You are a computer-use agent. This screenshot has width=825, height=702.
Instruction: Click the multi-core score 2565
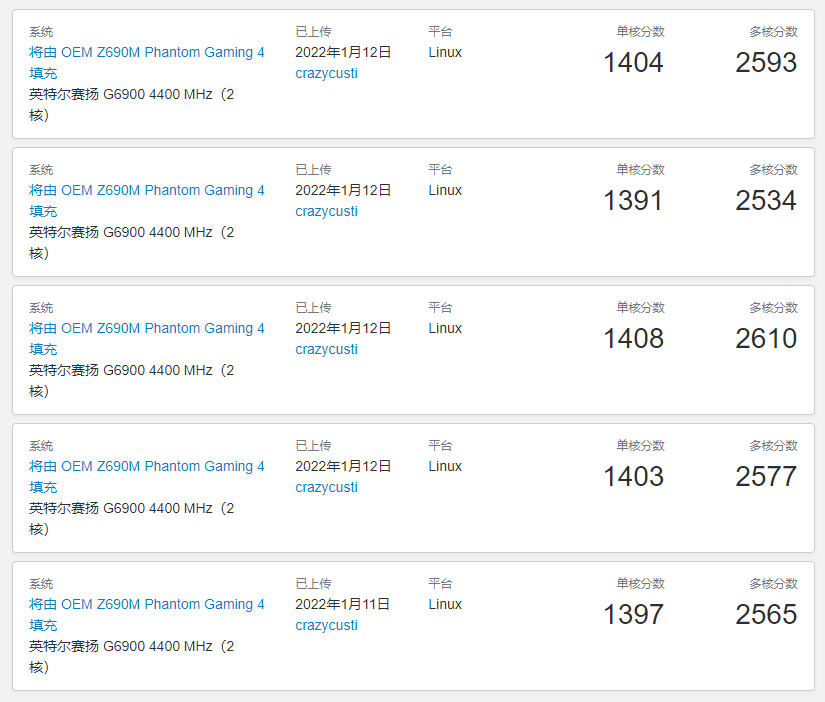(x=766, y=615)
